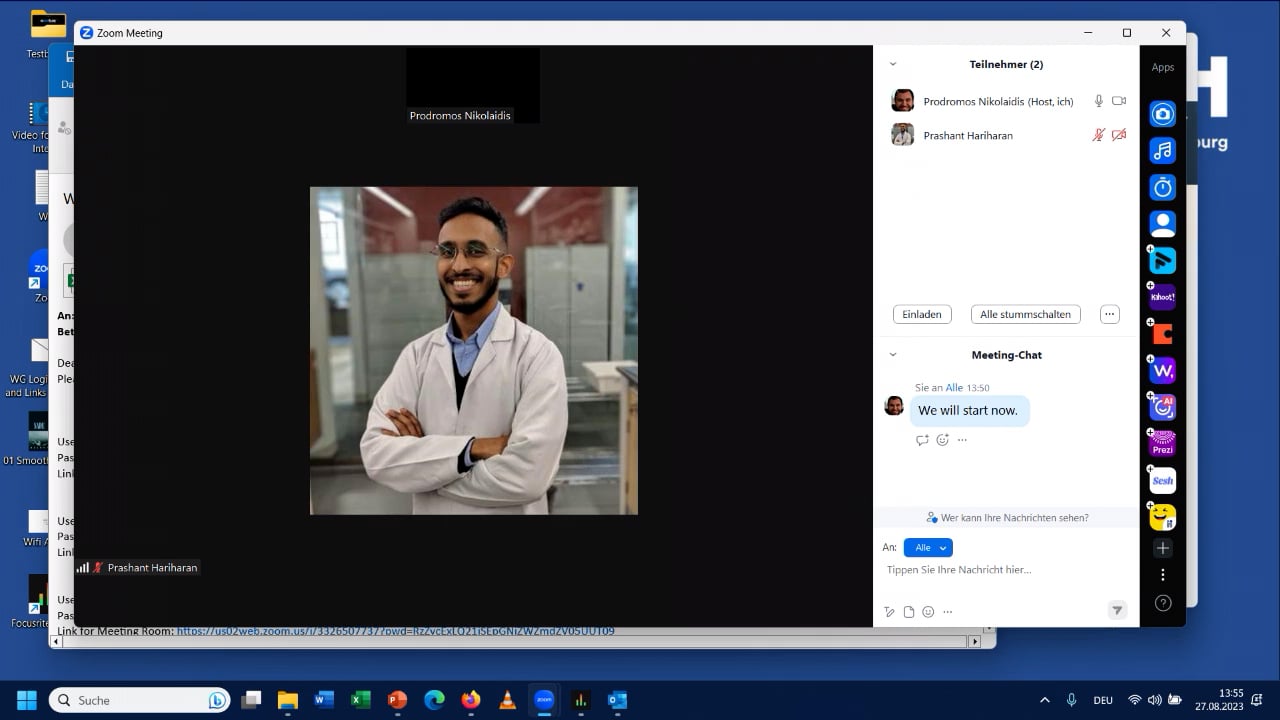This screenshot has width=1280, height=720.
Task: Click the music note app icon
Action: click(x=1162, y=151)
